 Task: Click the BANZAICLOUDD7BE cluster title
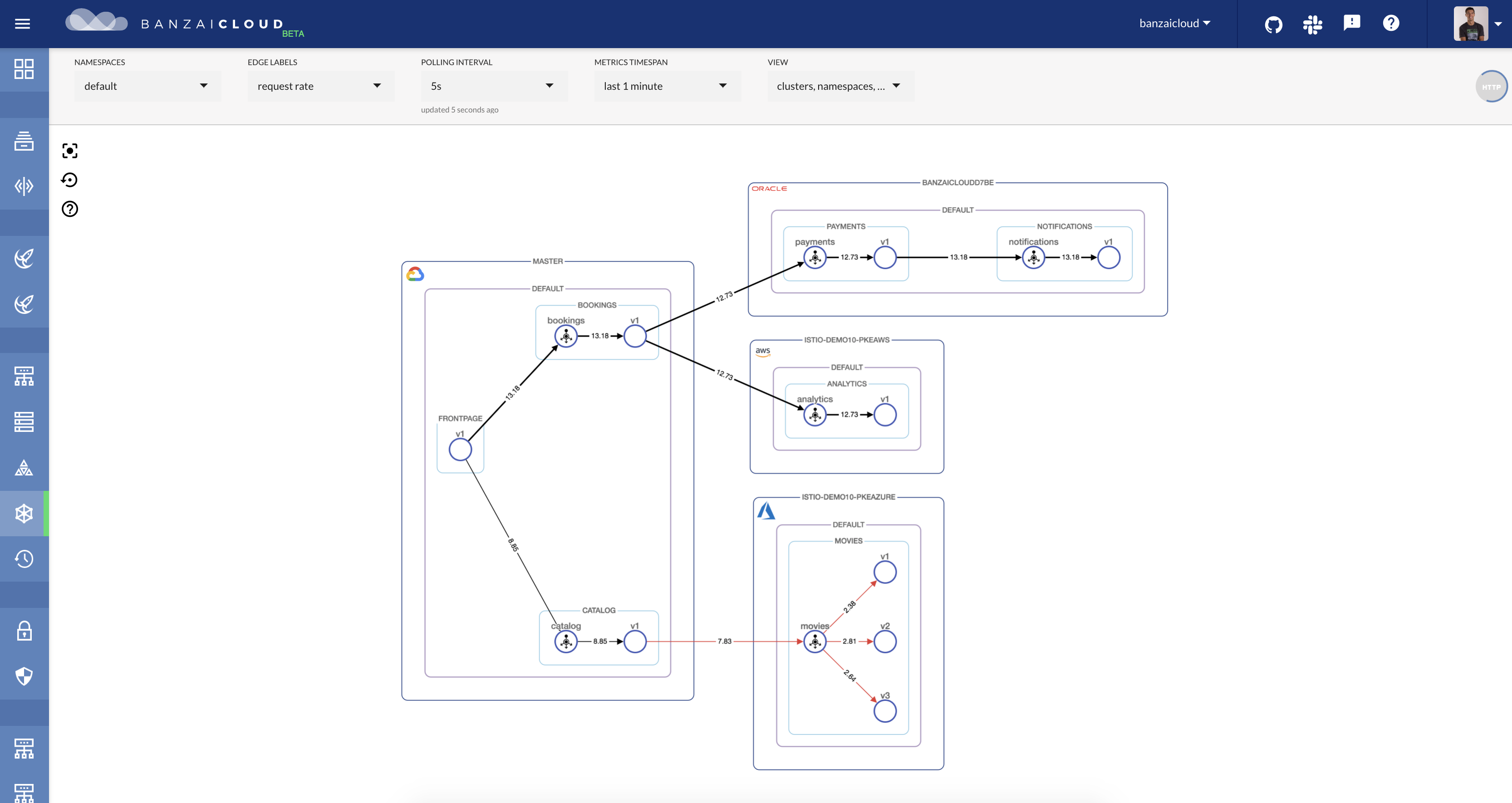(x=957, y=182)
